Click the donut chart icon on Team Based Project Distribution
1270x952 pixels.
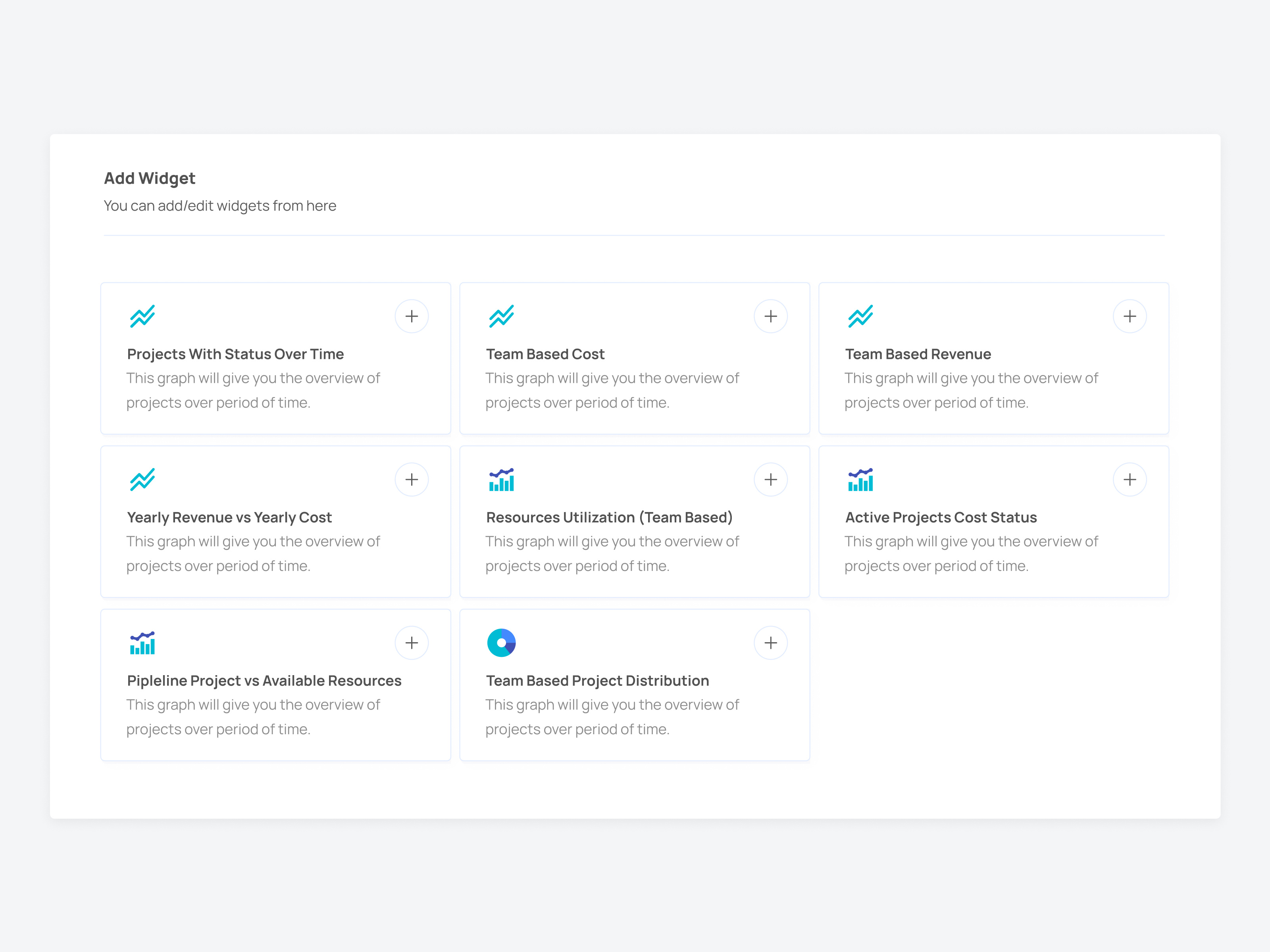click(x=500, y=643)
